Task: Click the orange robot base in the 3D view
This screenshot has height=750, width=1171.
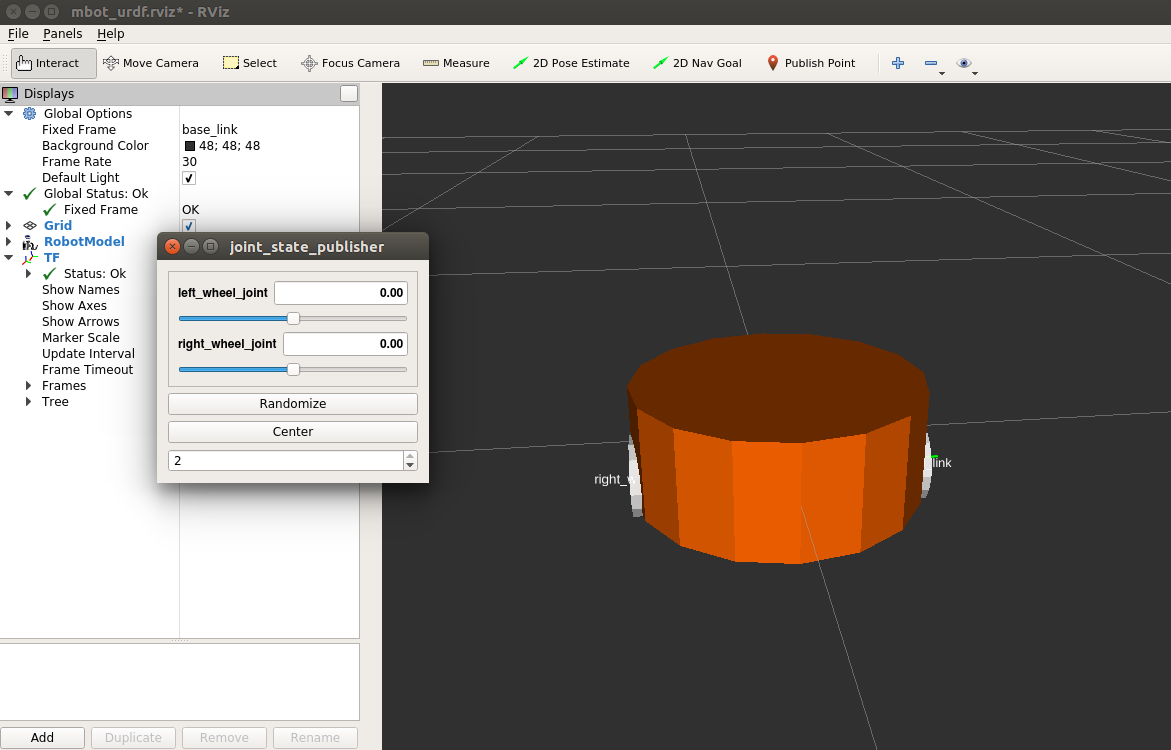Action: click(x=777, y=448)
